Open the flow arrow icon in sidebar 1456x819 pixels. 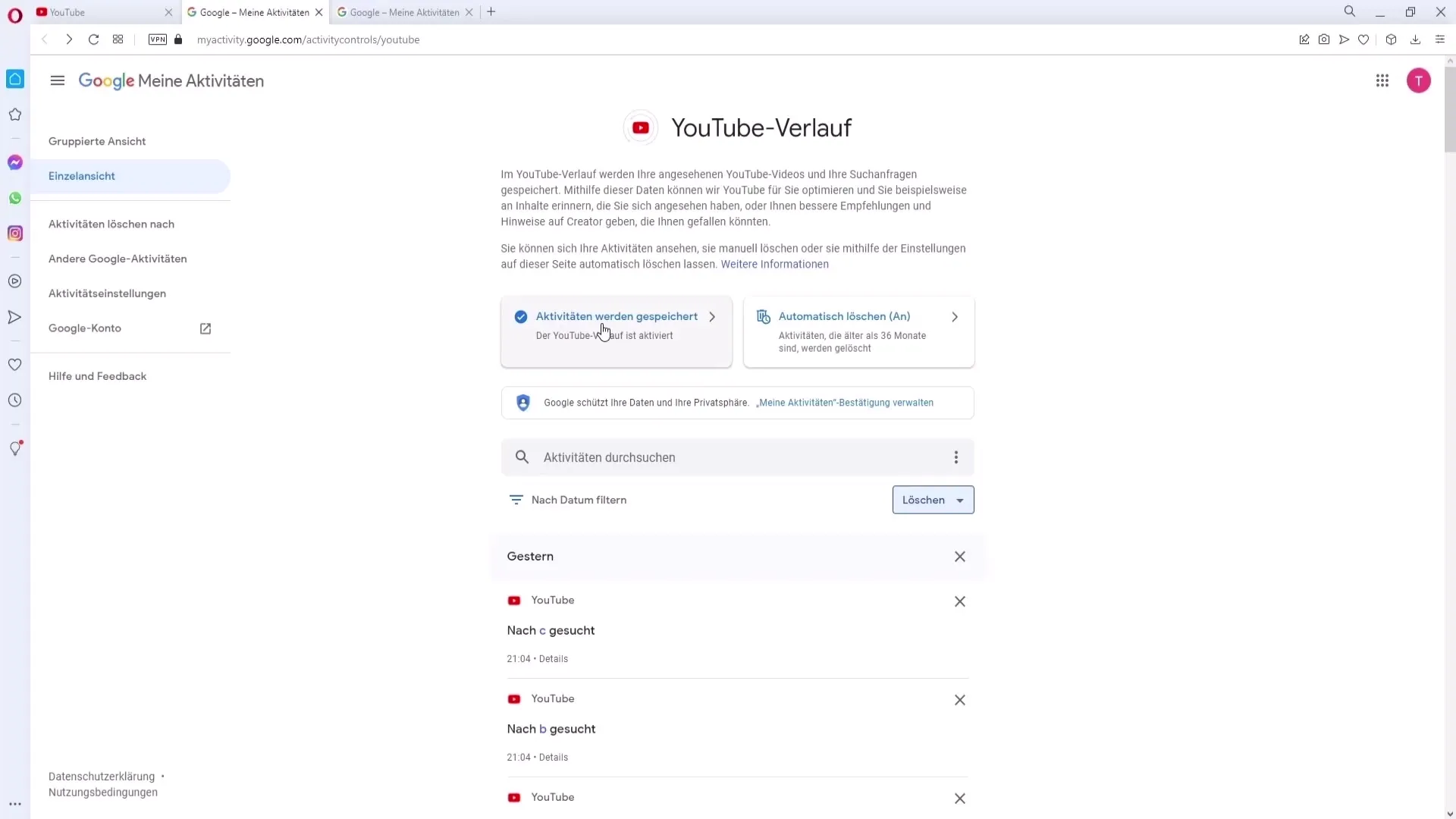(x=15, y=317)
